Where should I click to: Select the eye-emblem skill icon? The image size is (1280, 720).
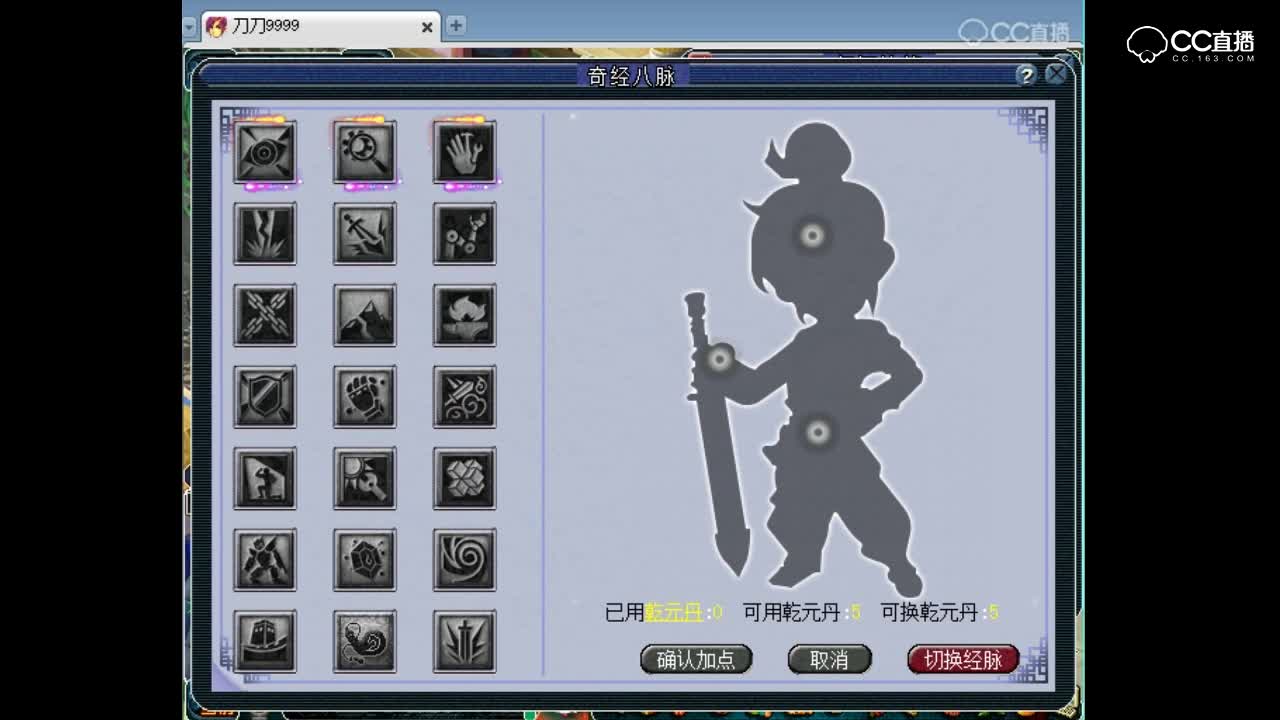click(x=265, y=152)
